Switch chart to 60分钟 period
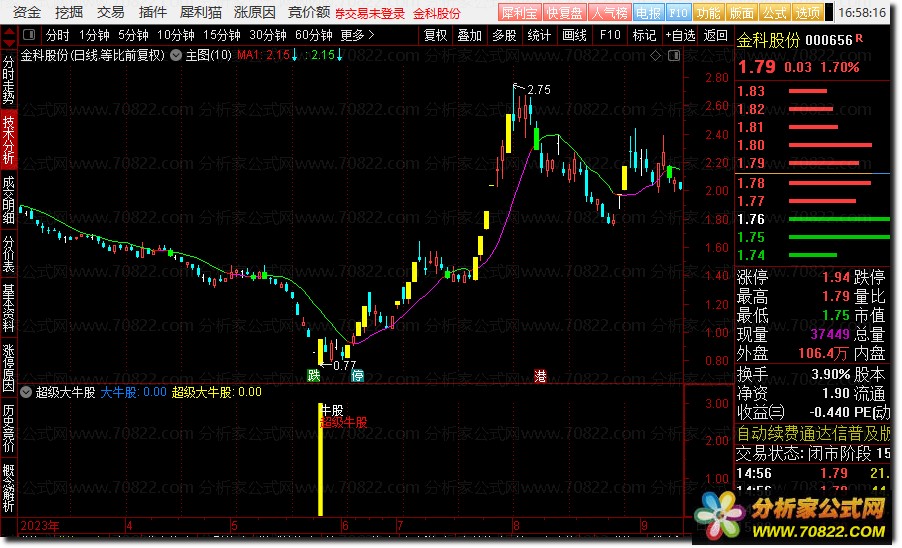The image size is (902, 548). 314,36
